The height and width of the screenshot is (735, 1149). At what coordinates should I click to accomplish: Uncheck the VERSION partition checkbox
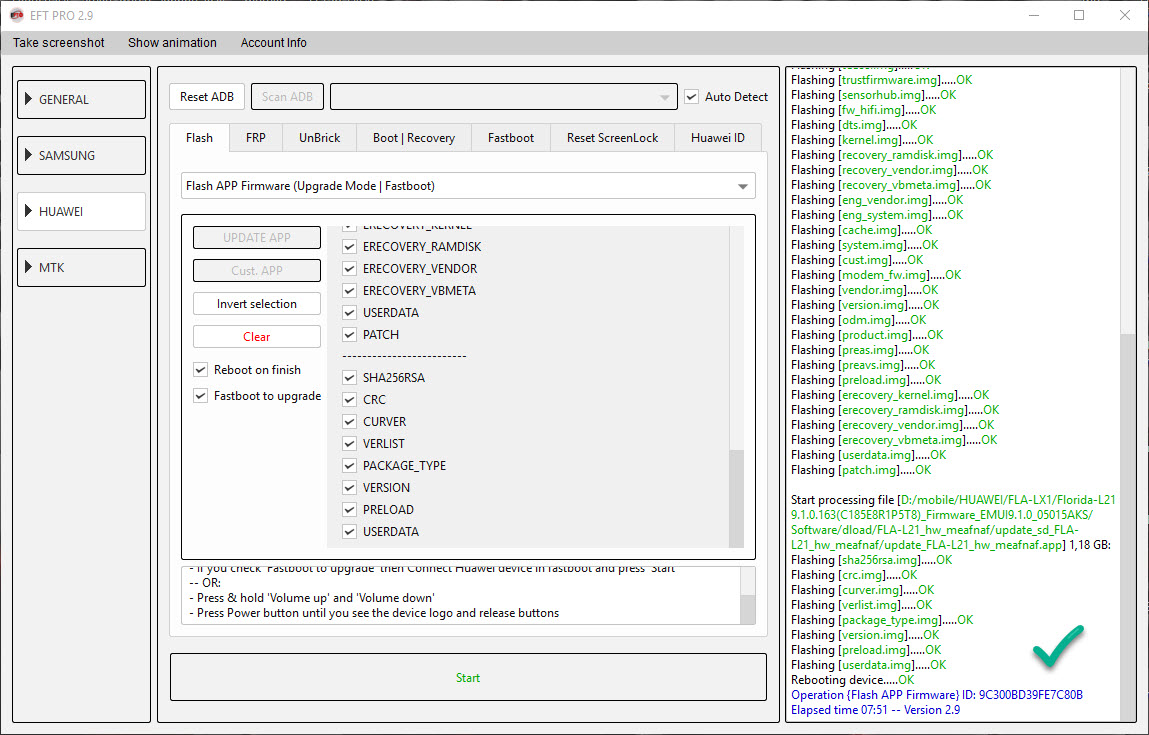click(350, 488)
